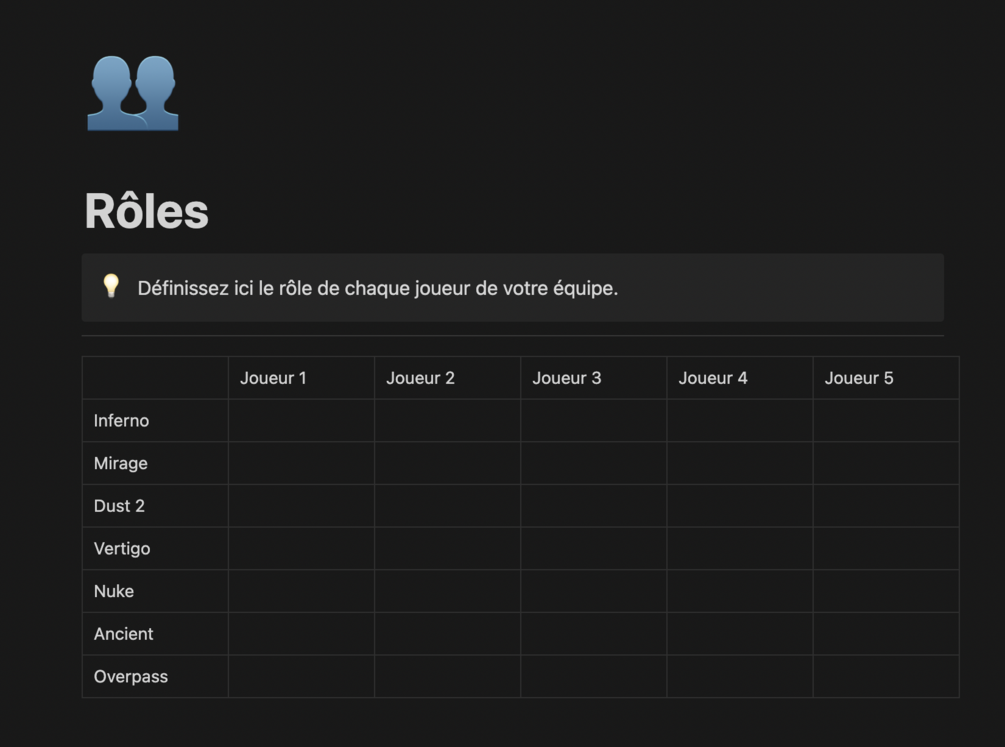
Task: Click the Mirage row label
Action: tap(120, 464)
